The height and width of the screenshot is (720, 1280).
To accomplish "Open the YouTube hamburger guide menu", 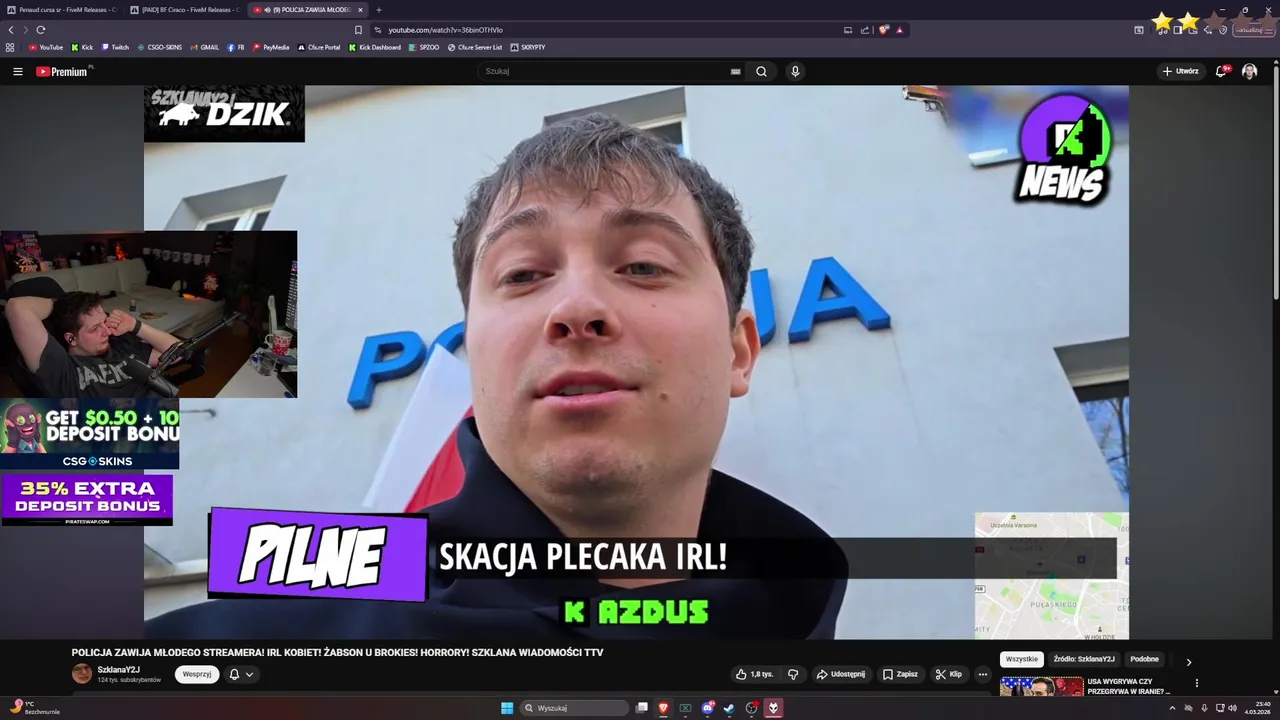I will tap(17, 71).
